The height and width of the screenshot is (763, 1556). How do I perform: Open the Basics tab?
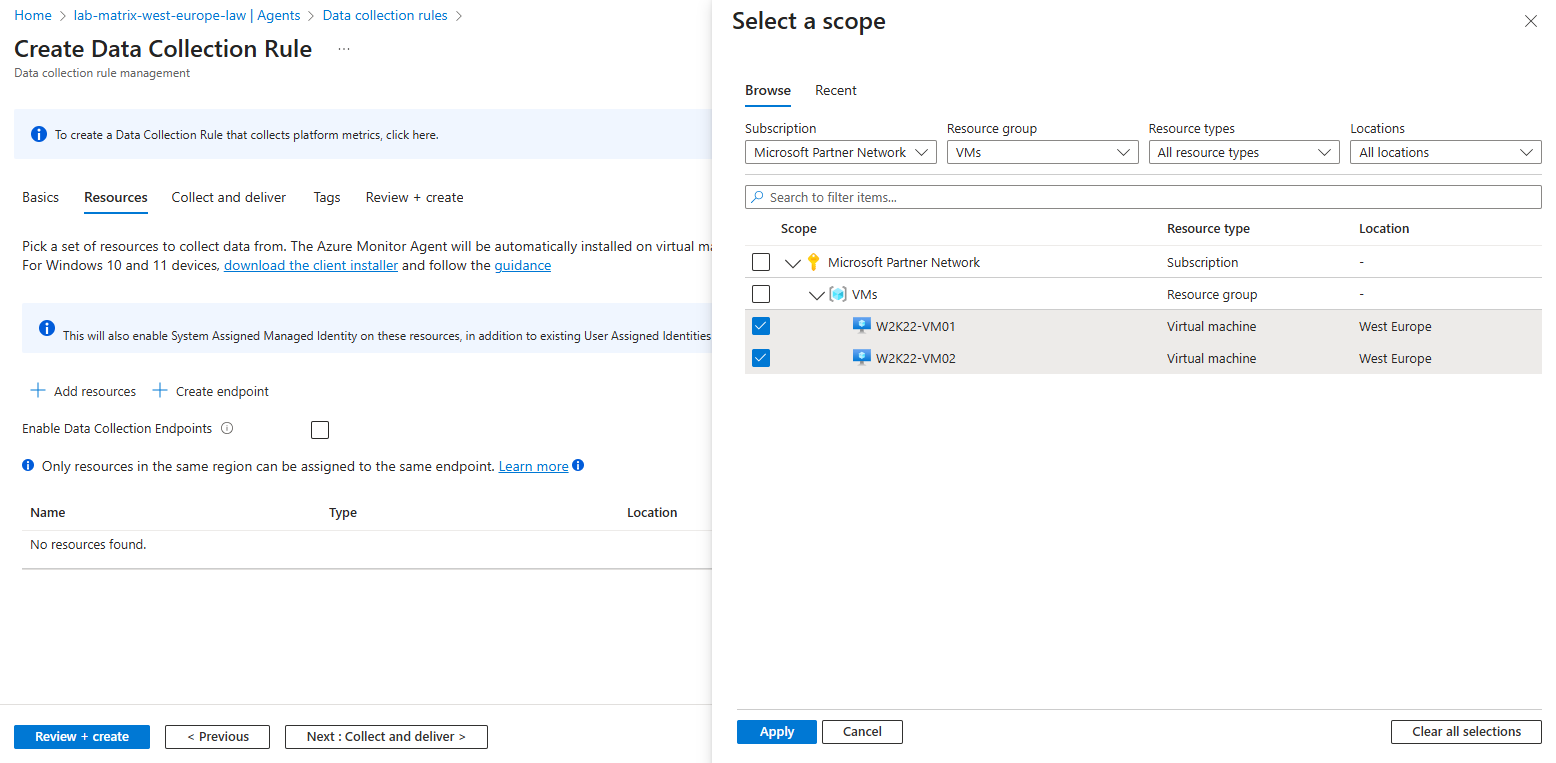point(41,197)
